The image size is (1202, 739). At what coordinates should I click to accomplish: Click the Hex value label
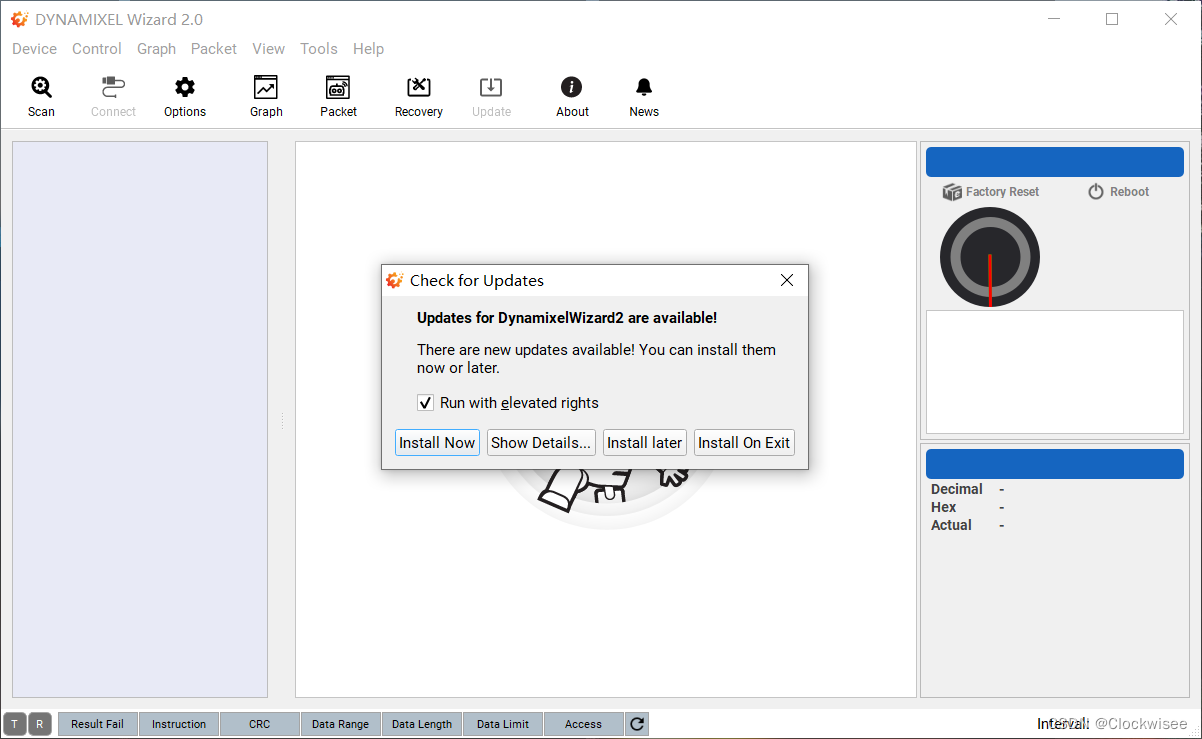point(943,507)
